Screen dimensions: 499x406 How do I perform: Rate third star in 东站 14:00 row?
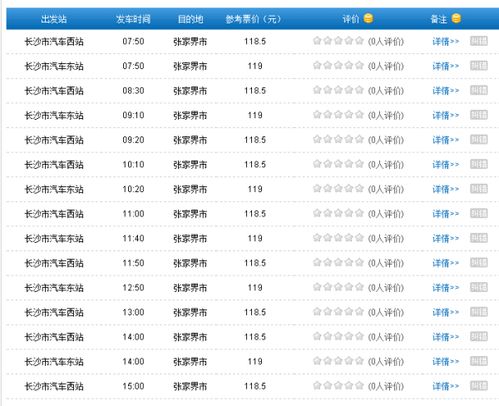pyautogui.click(x=338, y=361)
